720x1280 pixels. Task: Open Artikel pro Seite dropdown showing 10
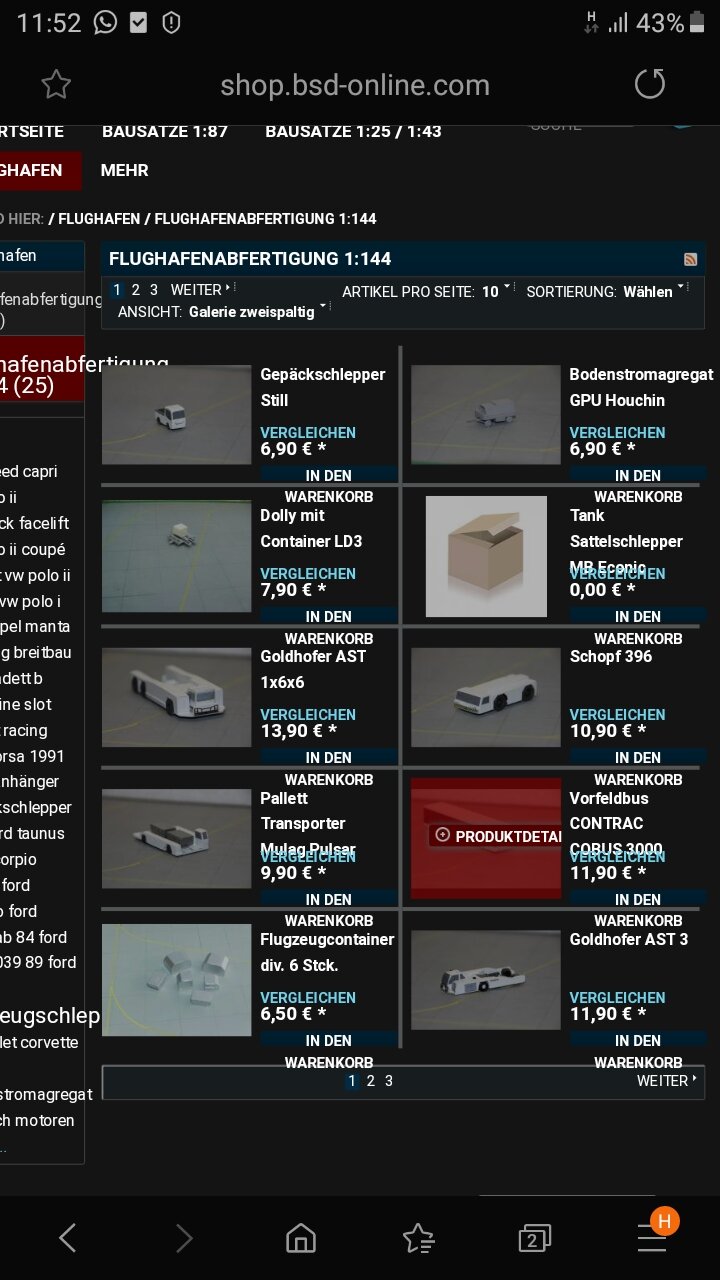pos(493,292)
